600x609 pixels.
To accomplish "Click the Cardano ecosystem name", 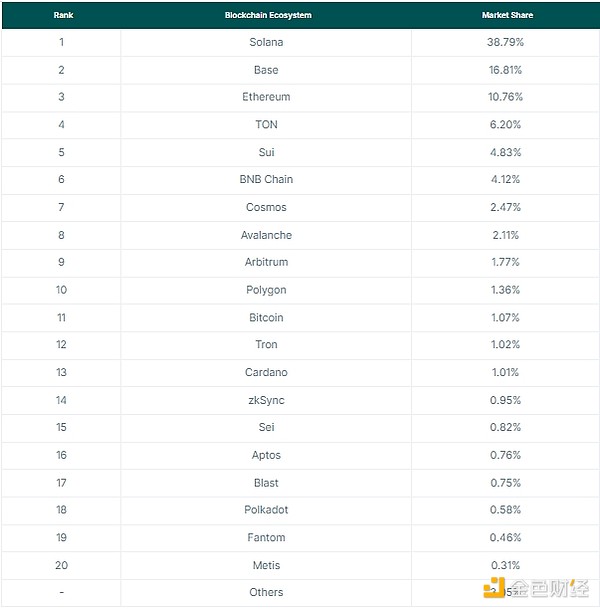I will click(266, 372).
